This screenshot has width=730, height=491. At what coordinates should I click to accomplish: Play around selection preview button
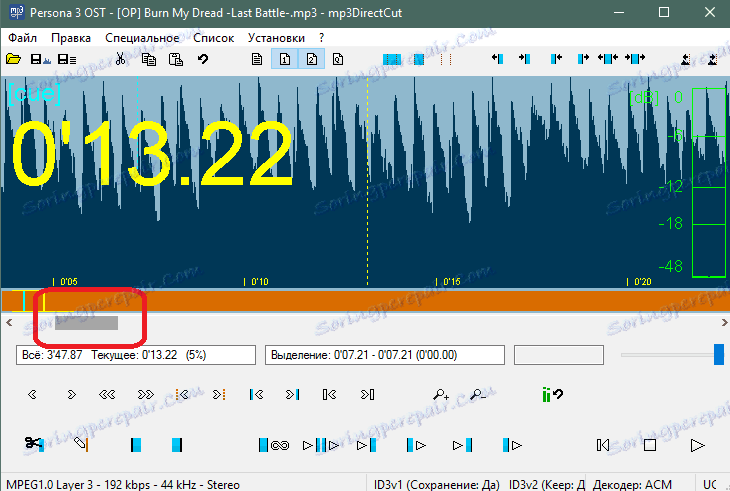(321, 445)
